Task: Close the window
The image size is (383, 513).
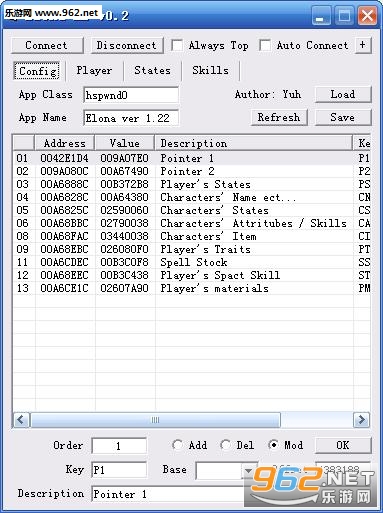Action: [x=368, y=16]
